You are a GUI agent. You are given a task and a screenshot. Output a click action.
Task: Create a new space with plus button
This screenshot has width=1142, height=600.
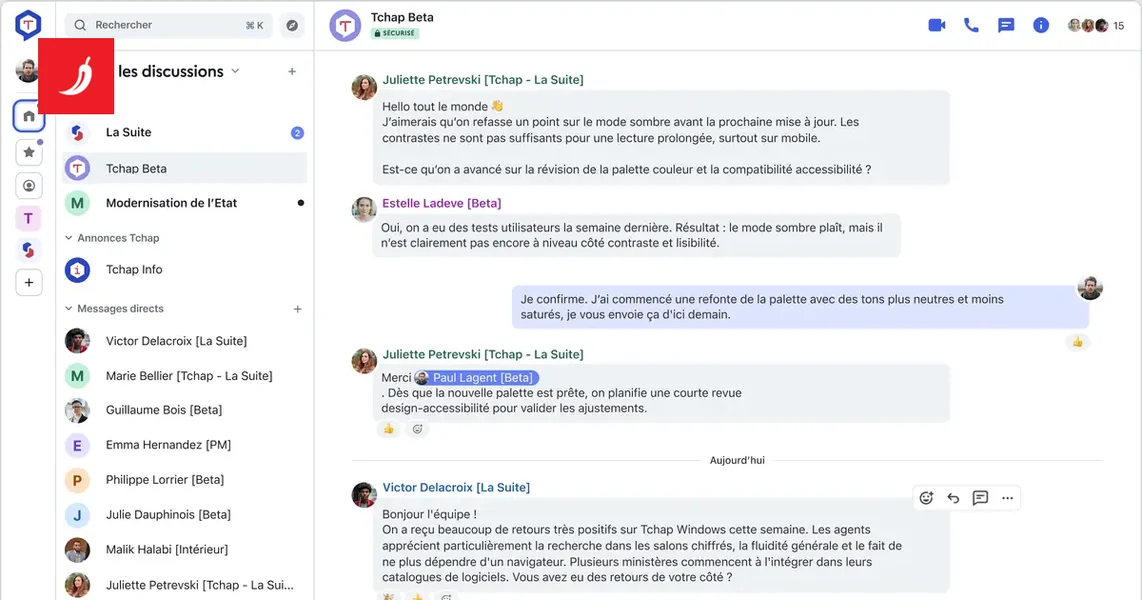point(28,283)
